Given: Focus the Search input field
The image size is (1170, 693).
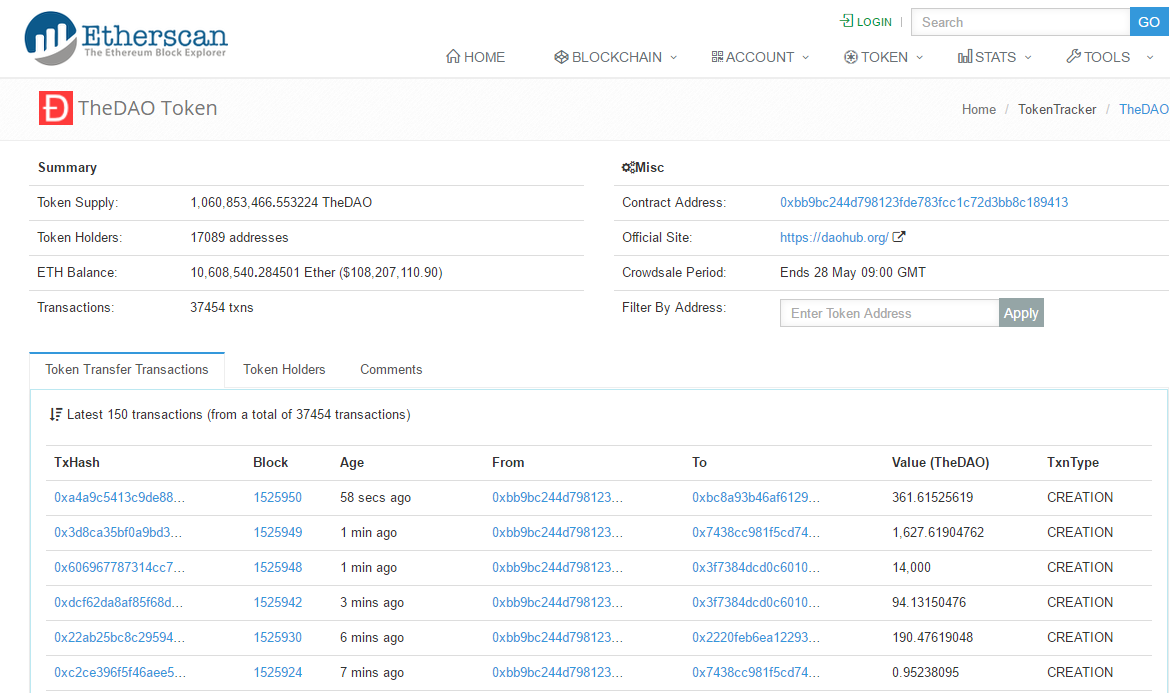Looking at the screenshot, I should pos(1020,22).
